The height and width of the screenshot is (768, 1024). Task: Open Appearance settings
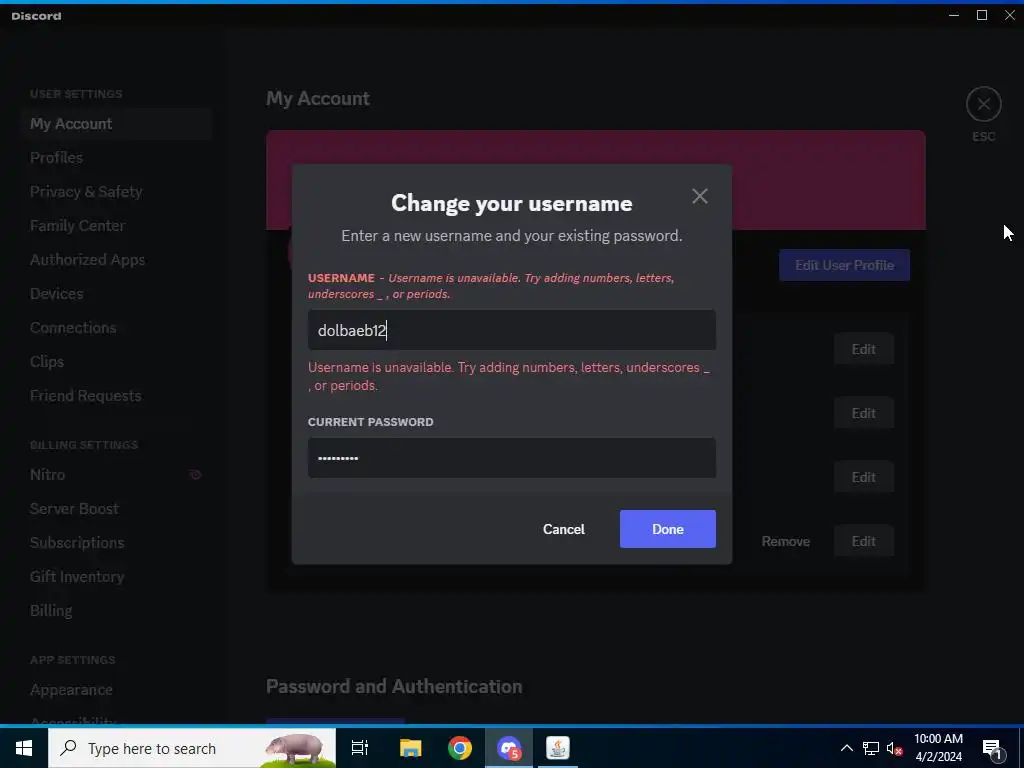[116, 690]
